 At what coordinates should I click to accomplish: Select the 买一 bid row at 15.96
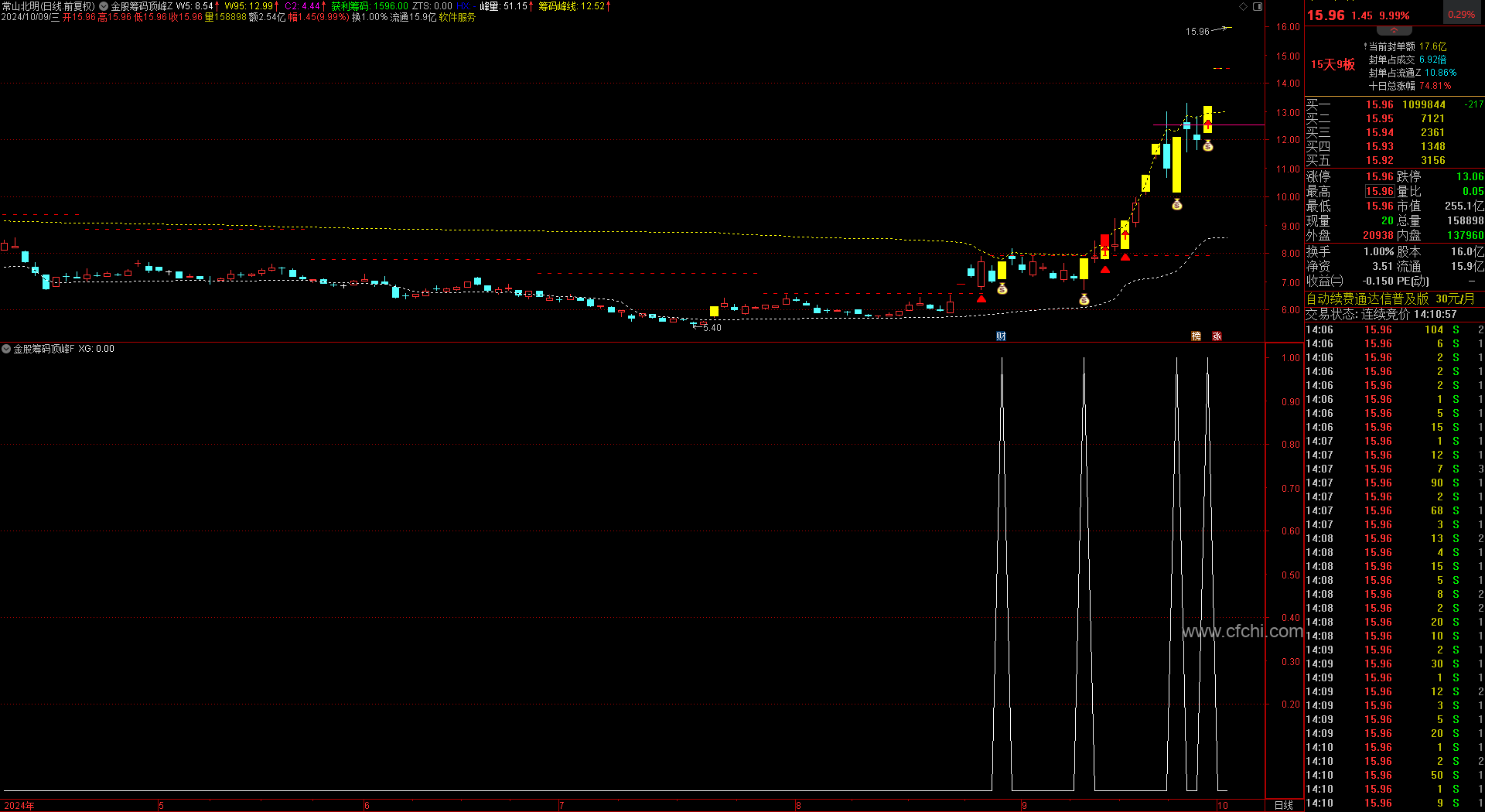tap(1395, 104)
